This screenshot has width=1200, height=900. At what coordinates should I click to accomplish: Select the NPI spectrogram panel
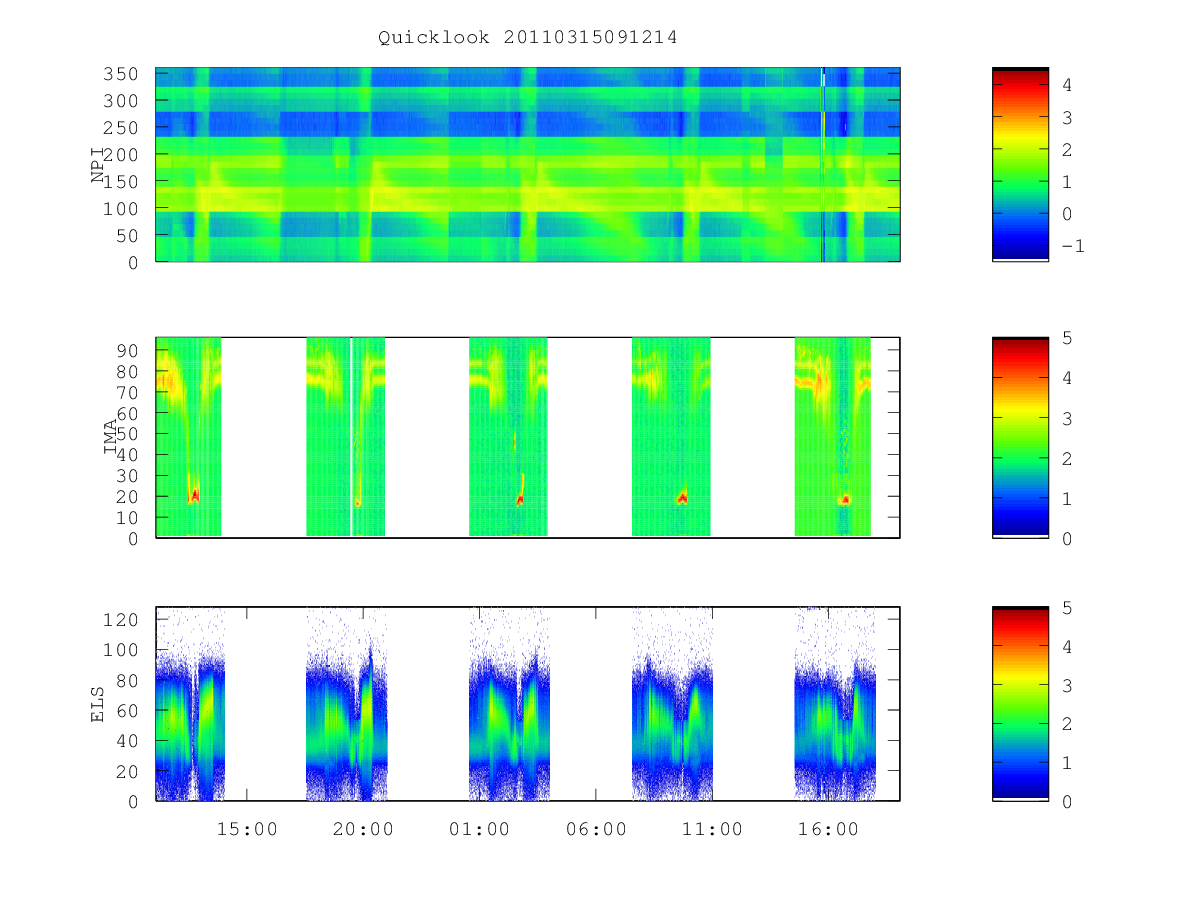tap(528, 165)
